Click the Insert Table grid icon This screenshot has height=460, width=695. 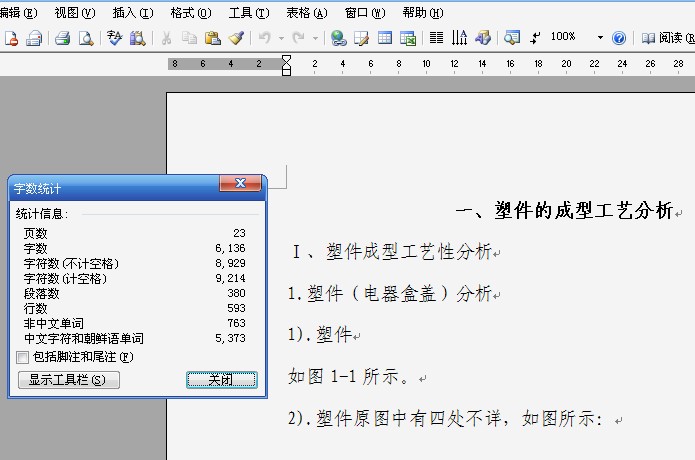tap(385, 38)
